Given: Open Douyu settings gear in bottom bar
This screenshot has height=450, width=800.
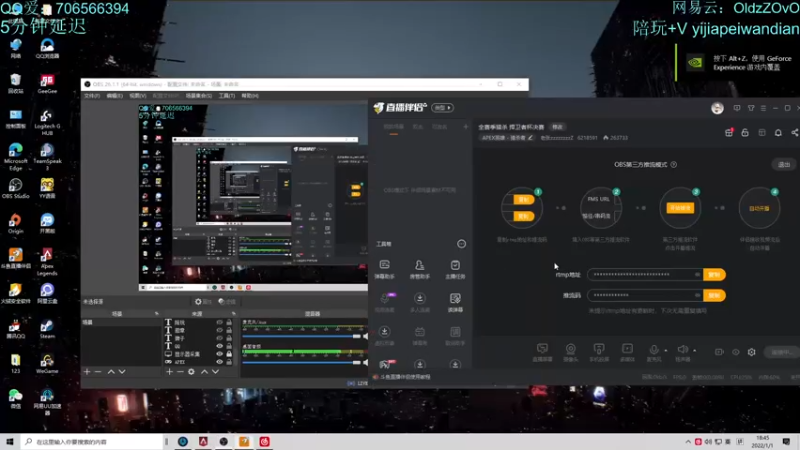Looking at the screenshot, I should pos(752,352).
